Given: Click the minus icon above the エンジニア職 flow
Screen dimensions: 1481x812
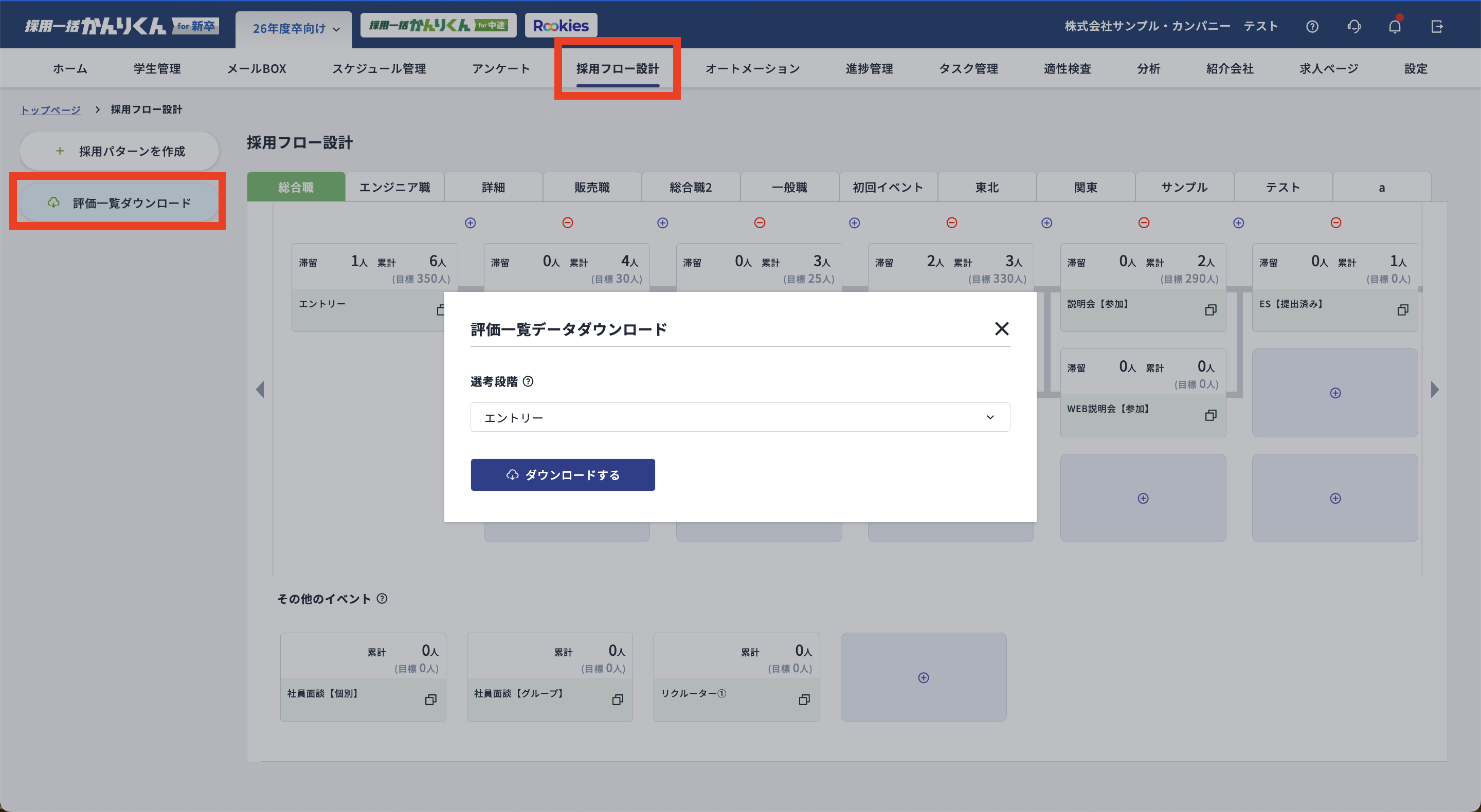Looking at the screenshot, I should pyautogui.click(x=567, y=223).
